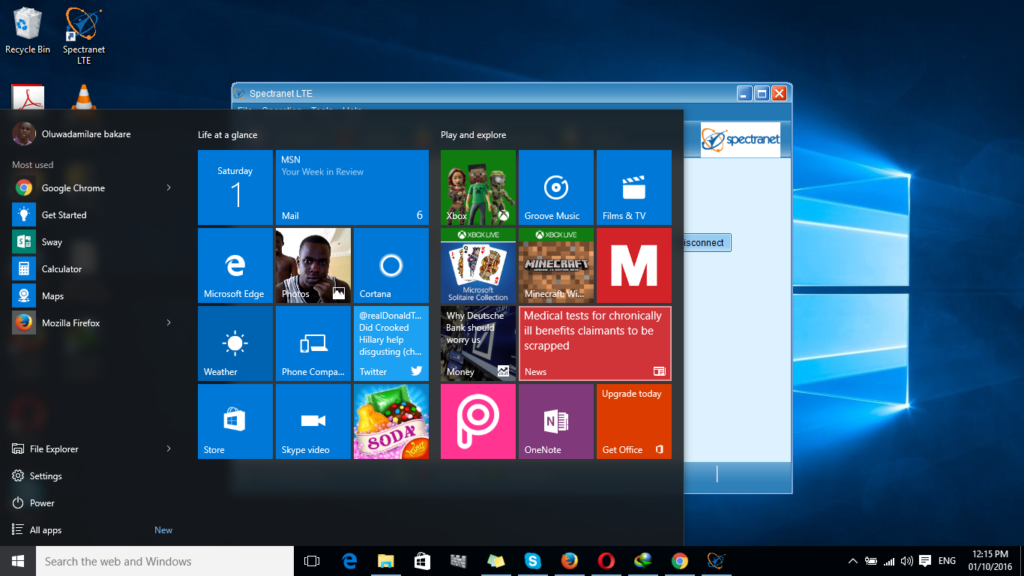The image size is (1024, 576).
Task: Open the OneNote tile
Action: [x=556, y=421]
